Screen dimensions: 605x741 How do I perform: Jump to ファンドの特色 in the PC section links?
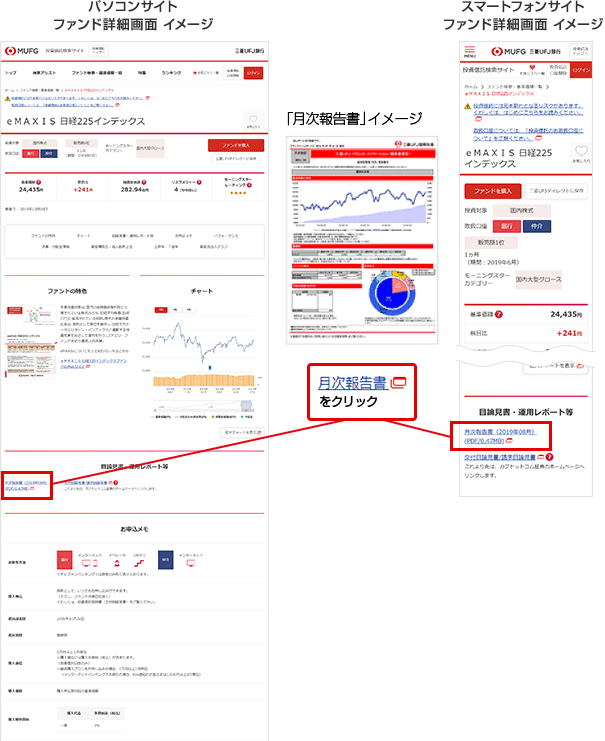(43, 235)
